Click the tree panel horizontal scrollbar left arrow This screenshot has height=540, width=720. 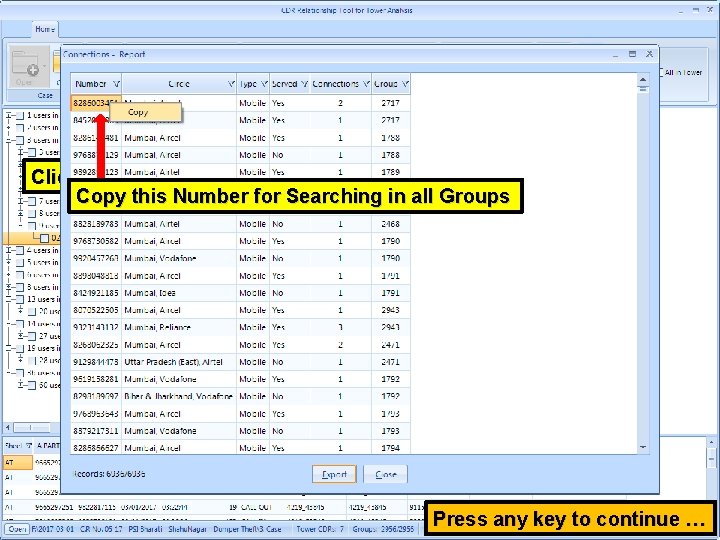coord(7,428)
